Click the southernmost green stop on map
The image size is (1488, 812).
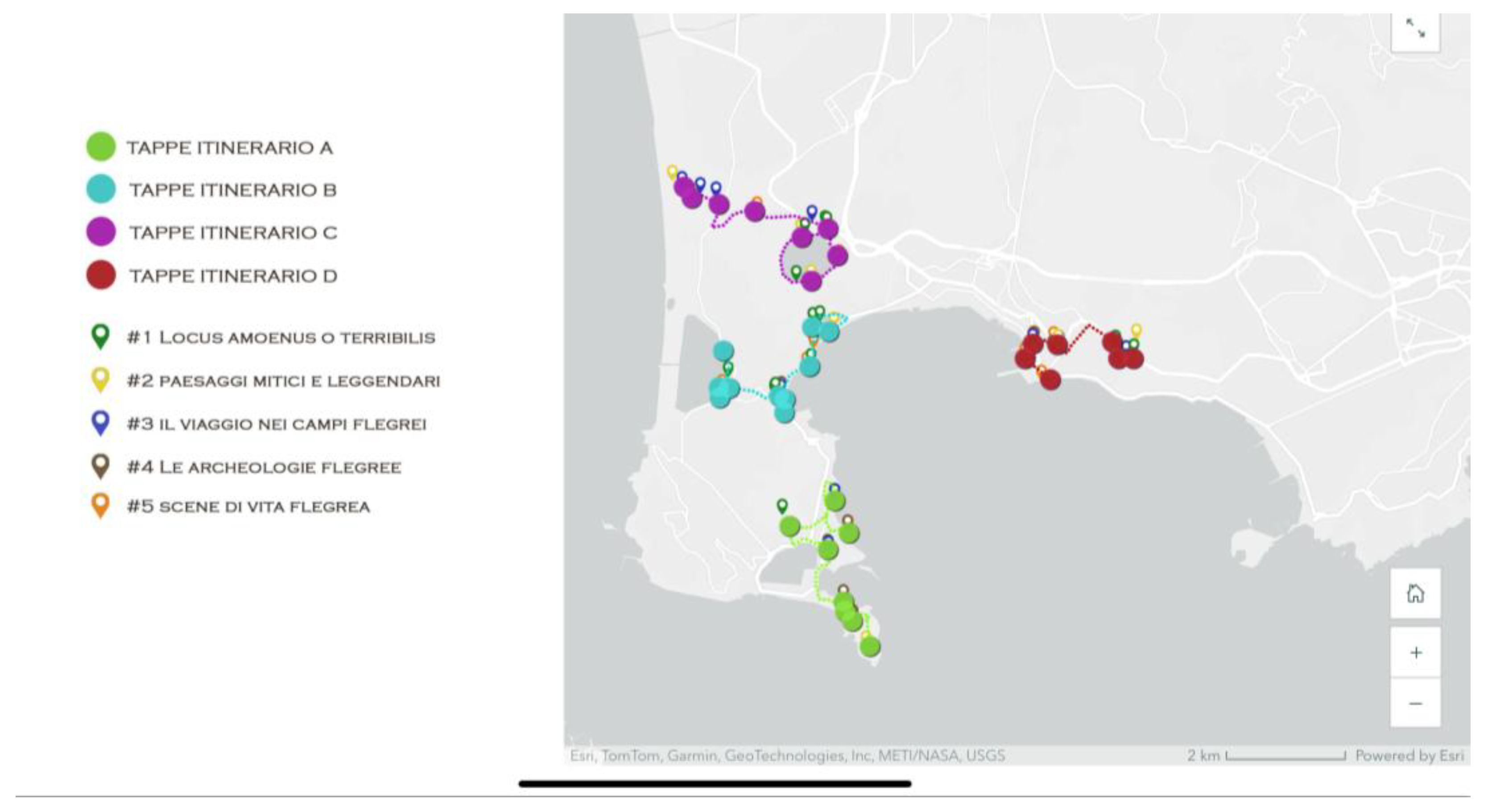click(870, 647)
